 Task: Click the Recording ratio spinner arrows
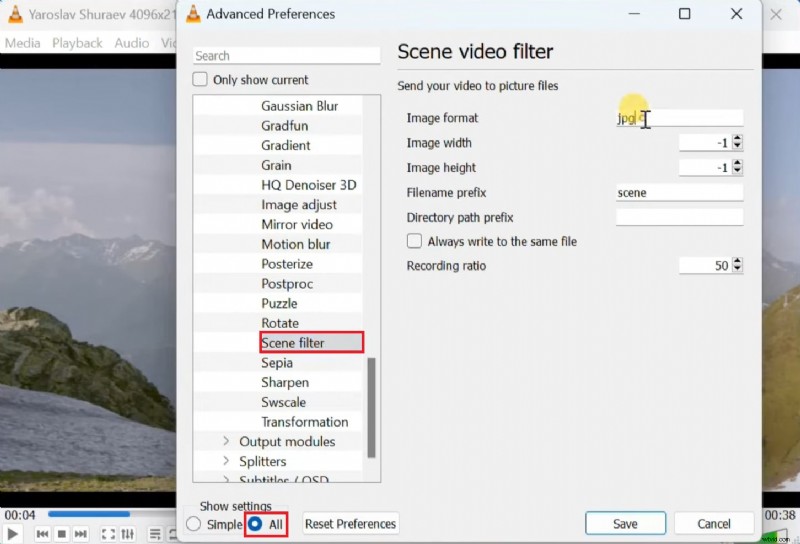[x=738, y=266]
